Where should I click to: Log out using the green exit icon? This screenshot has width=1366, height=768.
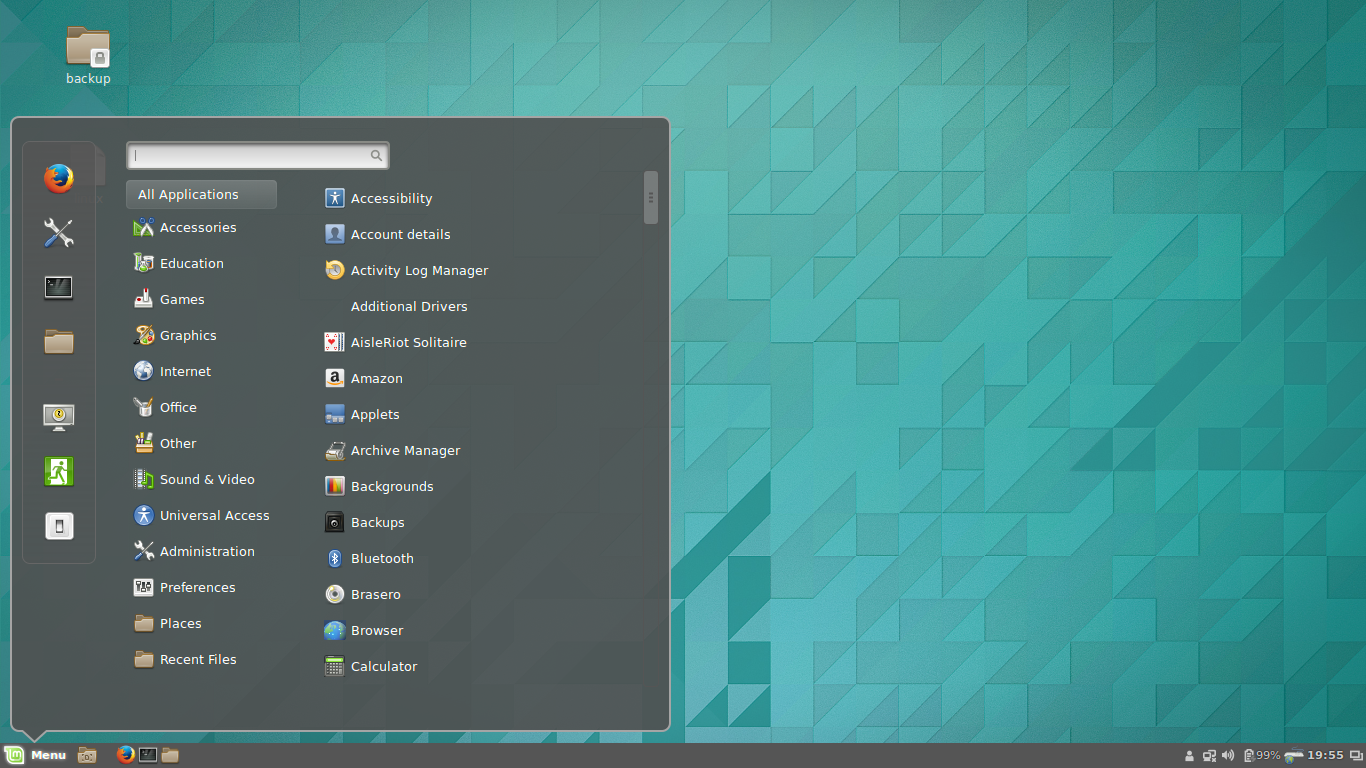click(58, 471)
